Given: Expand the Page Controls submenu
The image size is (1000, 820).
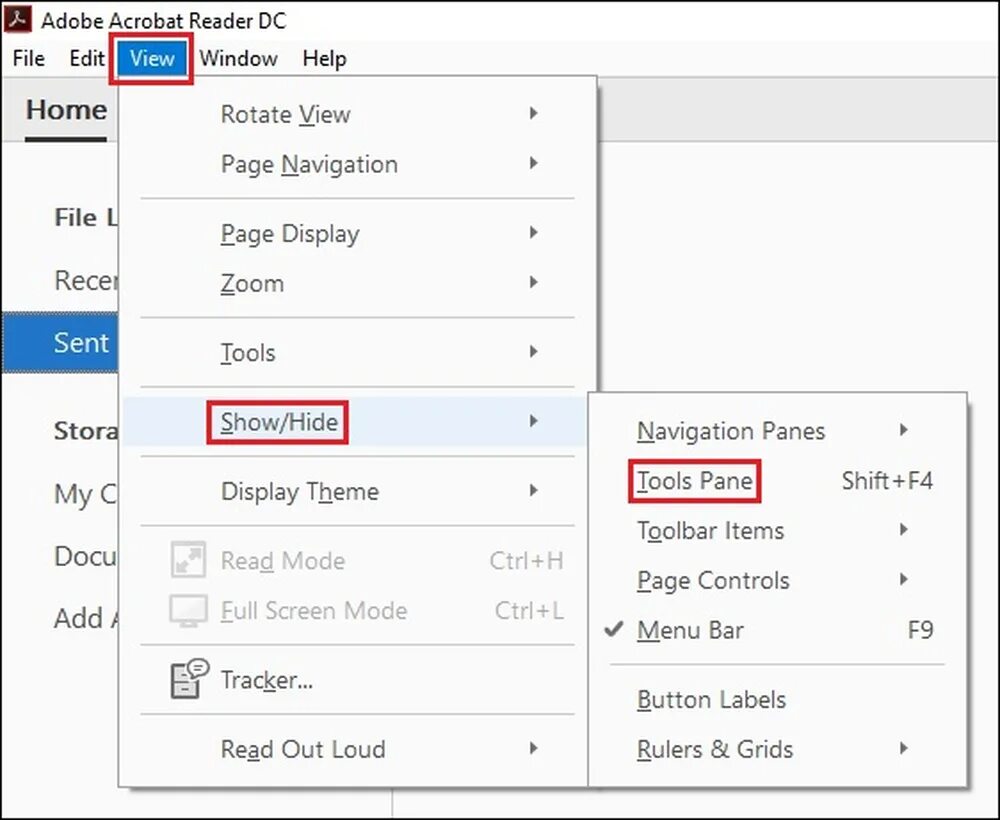Looking at the screenshot, I should [777, 580].
